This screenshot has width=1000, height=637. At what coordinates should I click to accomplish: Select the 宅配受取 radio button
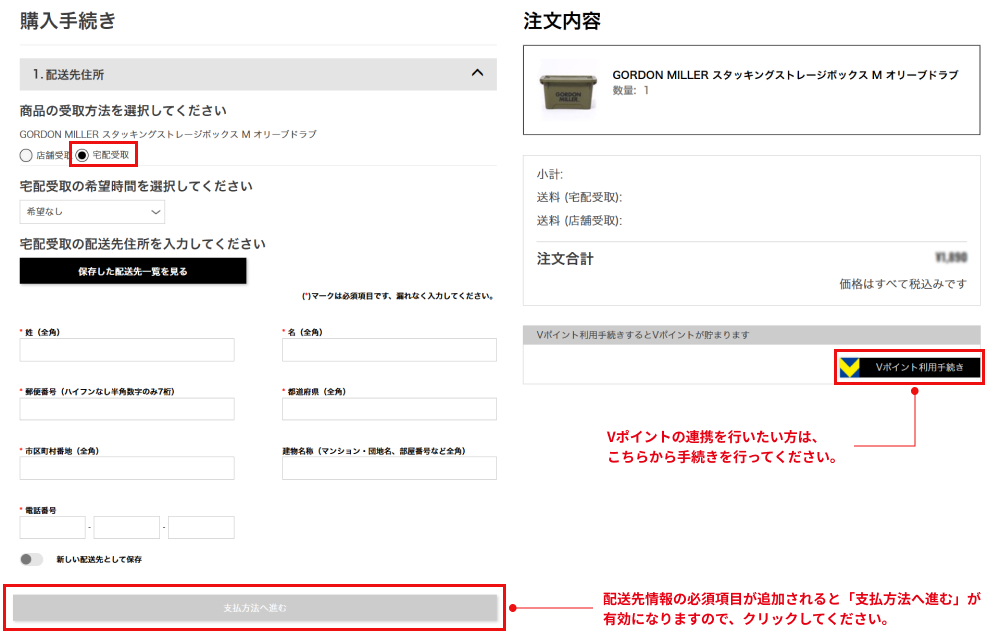click(x=82, y=155)
